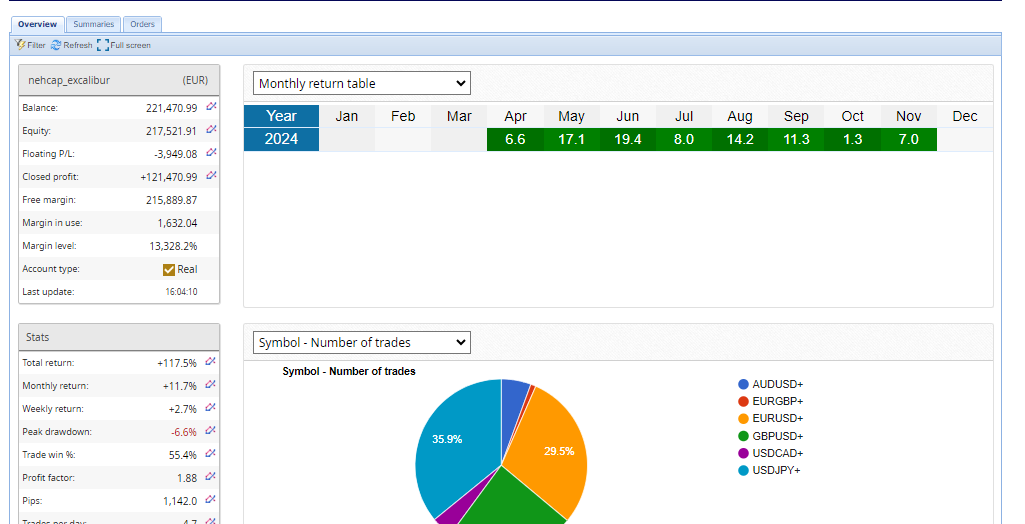Open the Orders tab
The image size is (1025, 524).
point(142,24)
